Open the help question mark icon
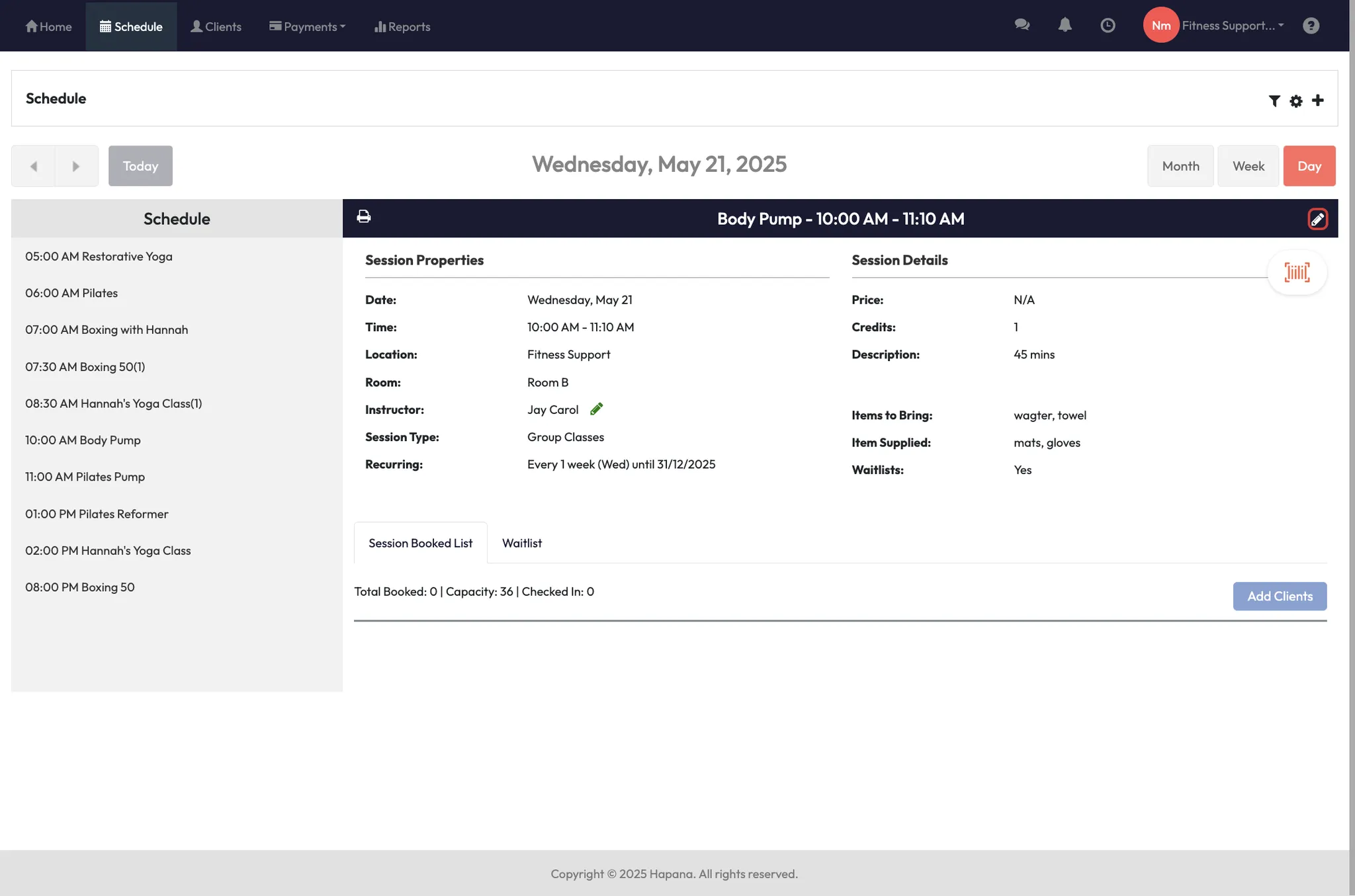 (1311, 25)
